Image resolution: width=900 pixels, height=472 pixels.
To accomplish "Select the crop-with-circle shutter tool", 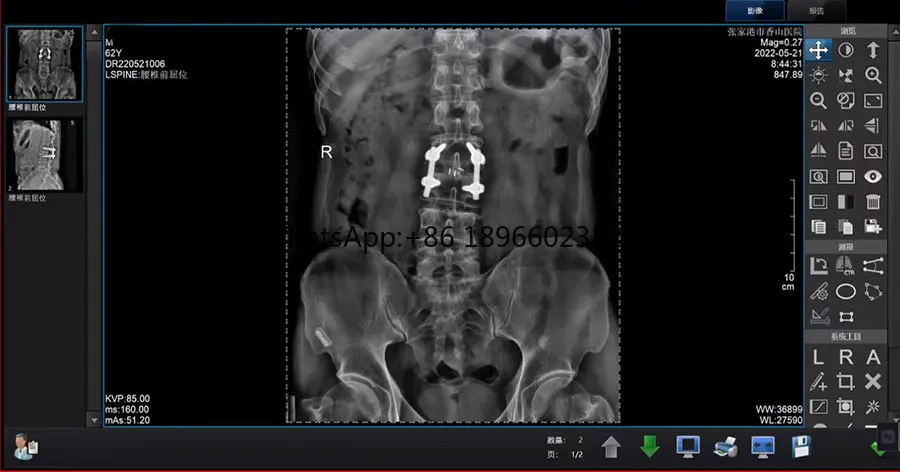I will point(845,407).
